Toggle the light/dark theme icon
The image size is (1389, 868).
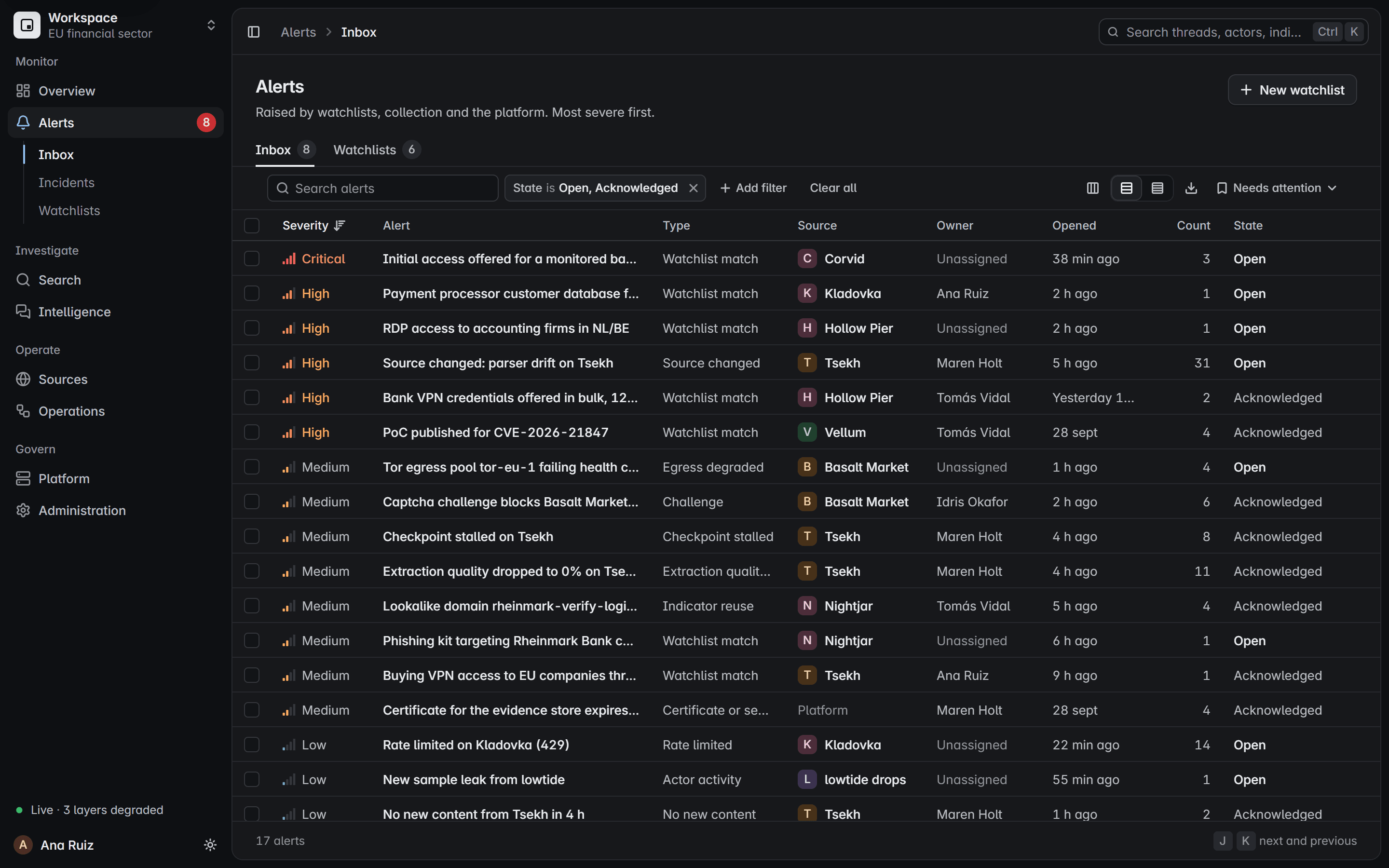[210, 844]
